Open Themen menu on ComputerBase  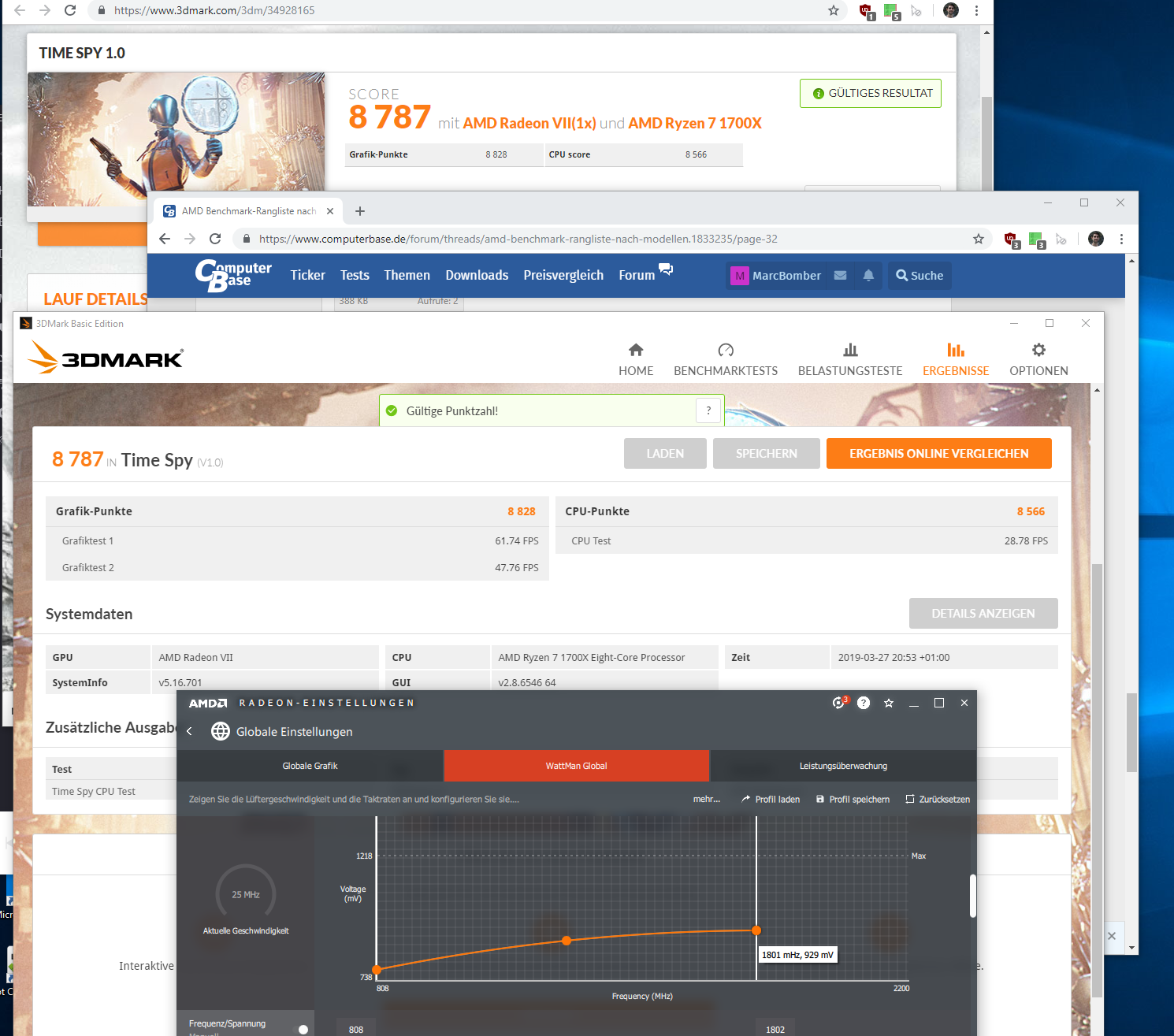(407, 275)
